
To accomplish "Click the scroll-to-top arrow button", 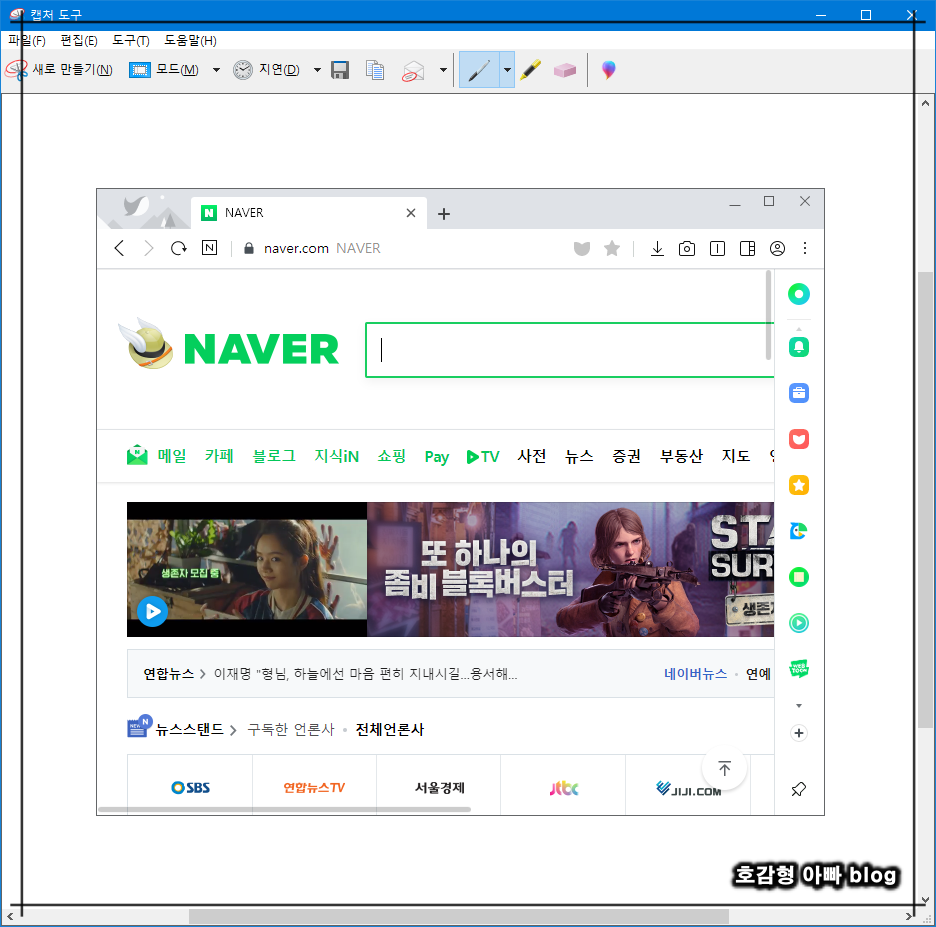I will click(x=724, y=768).
